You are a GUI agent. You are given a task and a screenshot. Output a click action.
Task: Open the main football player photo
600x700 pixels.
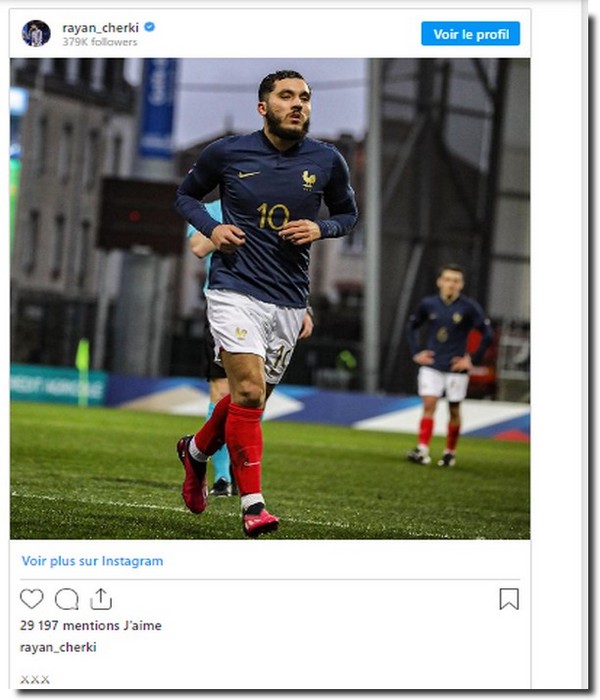point(270,299)
